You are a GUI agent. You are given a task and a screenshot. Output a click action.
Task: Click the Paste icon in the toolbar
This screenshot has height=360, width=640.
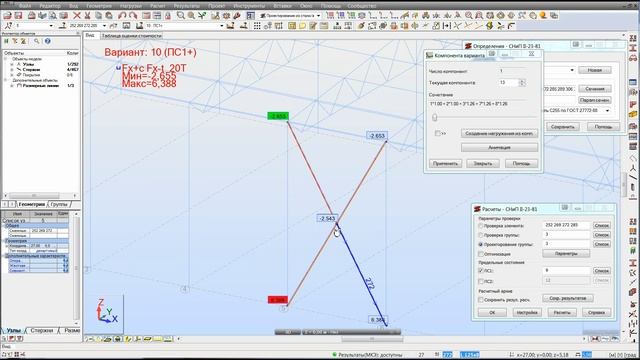[109, 16]
